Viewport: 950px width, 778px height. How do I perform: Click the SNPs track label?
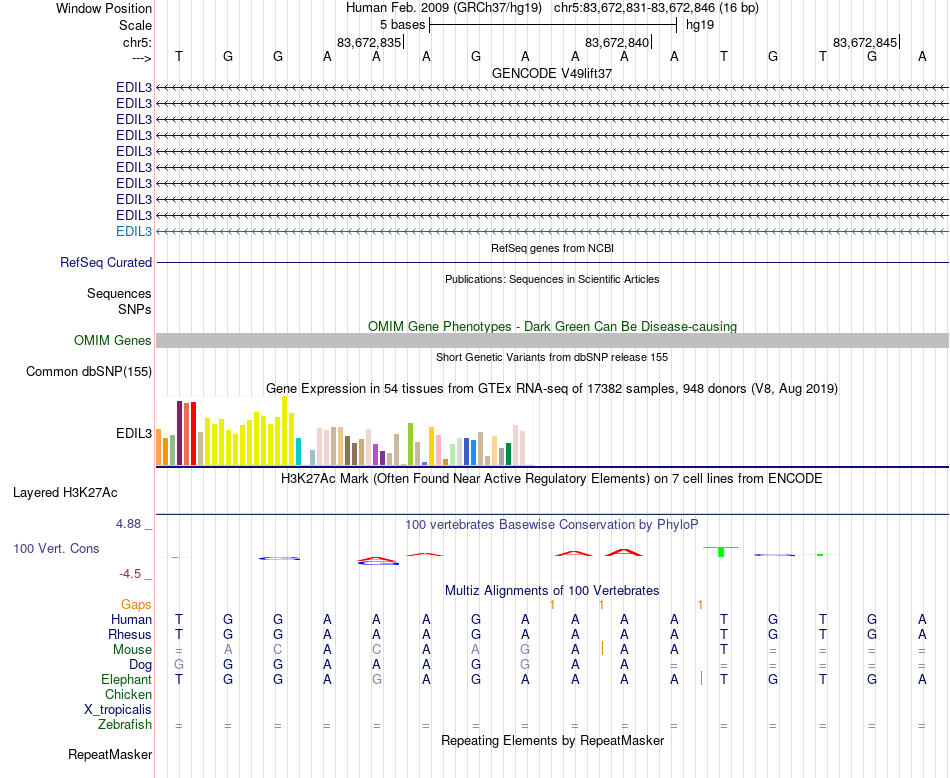pyautogui.click(x=135, y=309)
